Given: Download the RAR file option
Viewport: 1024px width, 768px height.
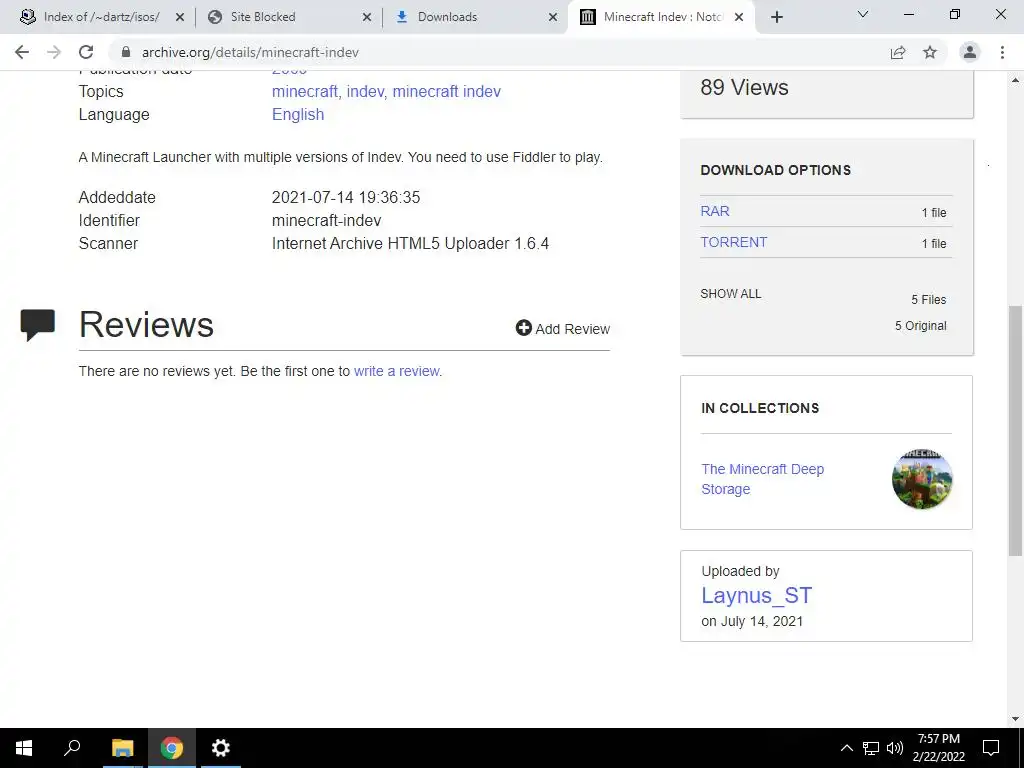Looking at the screenshot, I should click(x=715, y=212).
